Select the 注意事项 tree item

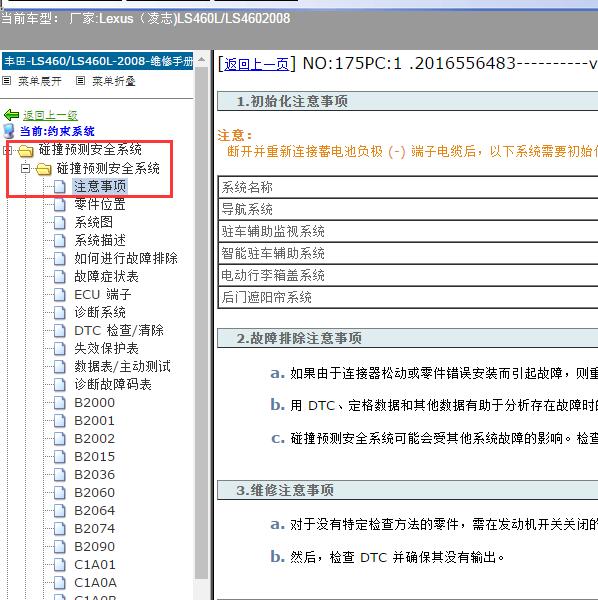coord(100,186)
